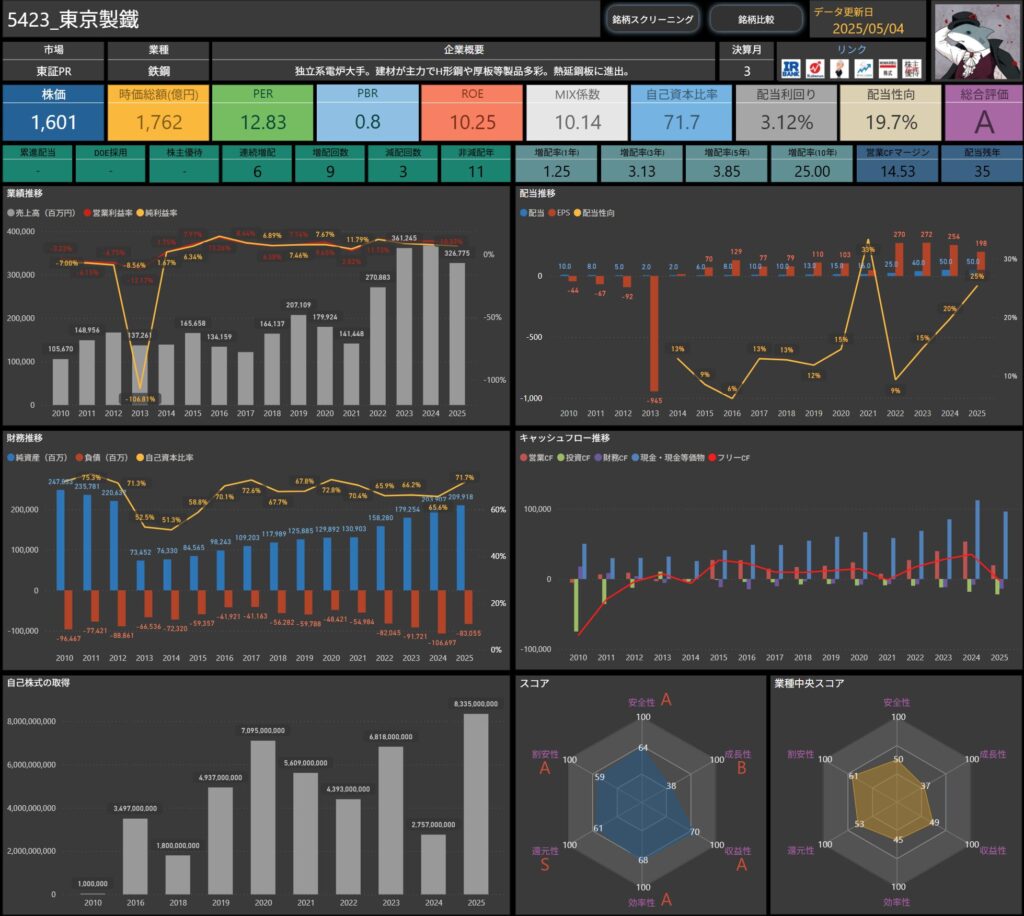Select the 自己資本比率 71.7 card
This screenshot has height=916, width=1024.
[682, 112]
